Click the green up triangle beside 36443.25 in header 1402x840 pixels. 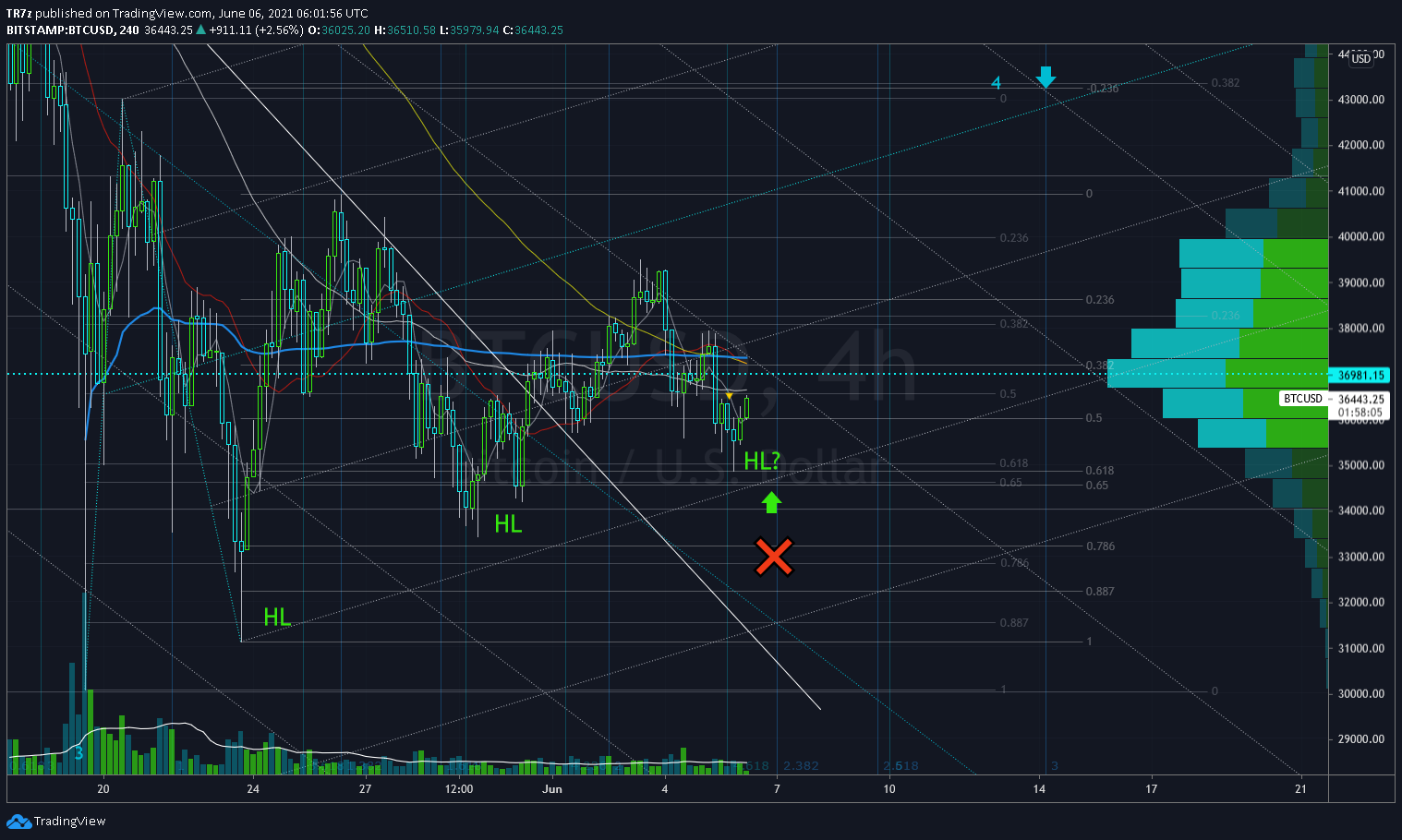tap(200, 30)
